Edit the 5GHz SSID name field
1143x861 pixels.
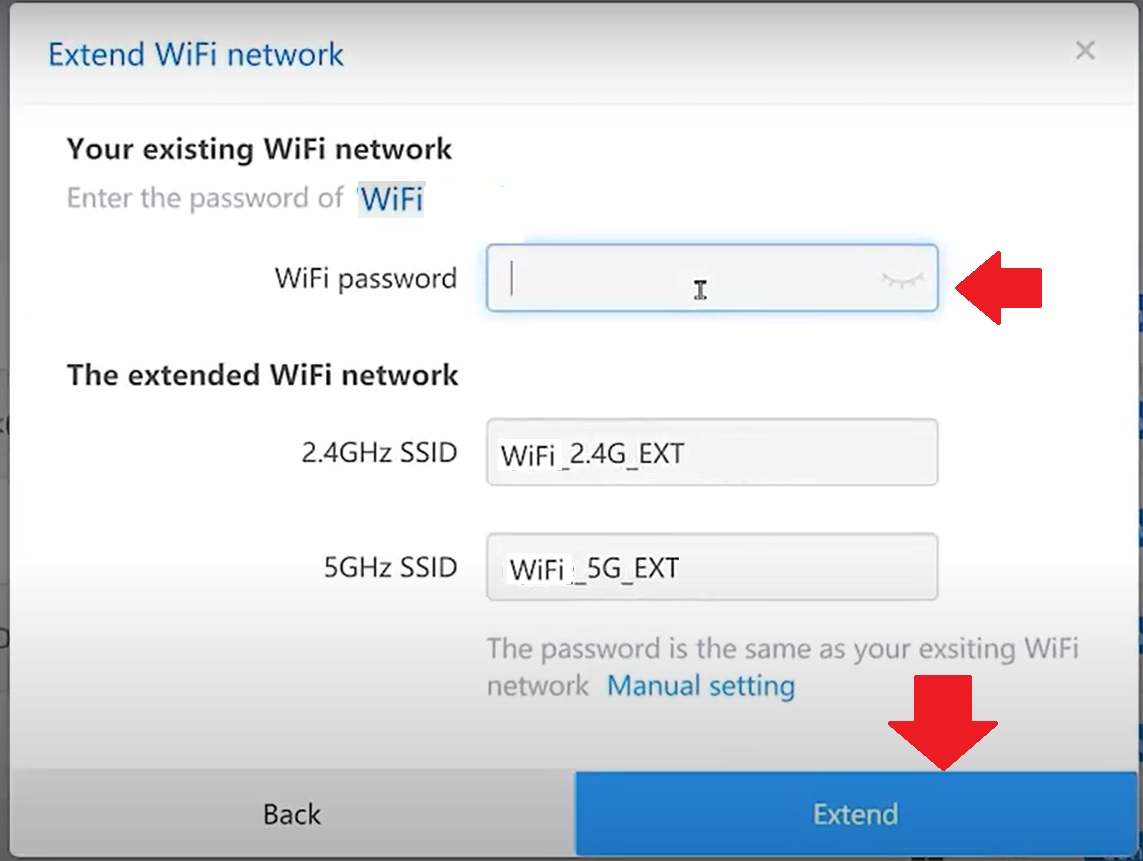pyautogui.click(x=711, y=568)
